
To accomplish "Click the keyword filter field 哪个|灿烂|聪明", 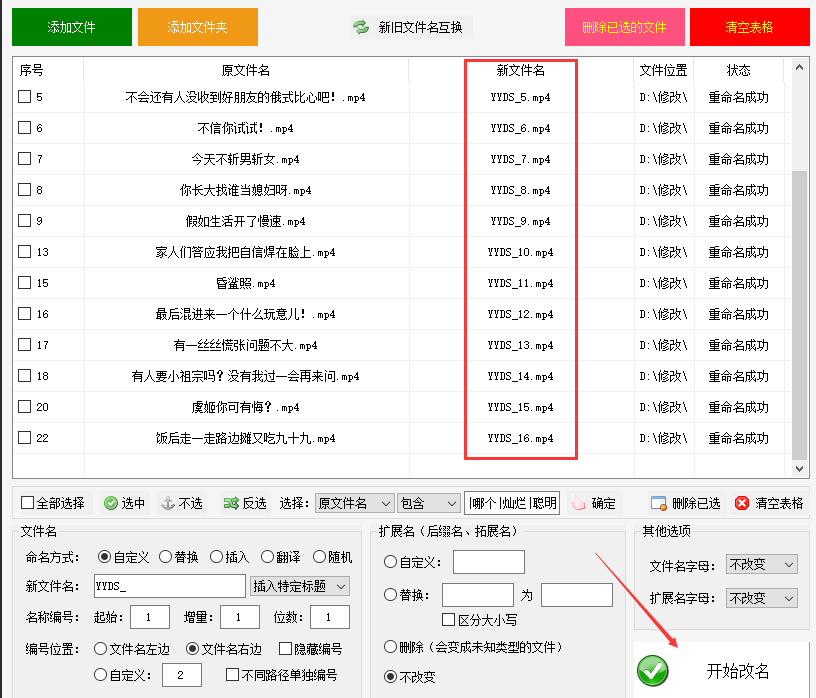I will pyautogui.click(x=512, y=503).
